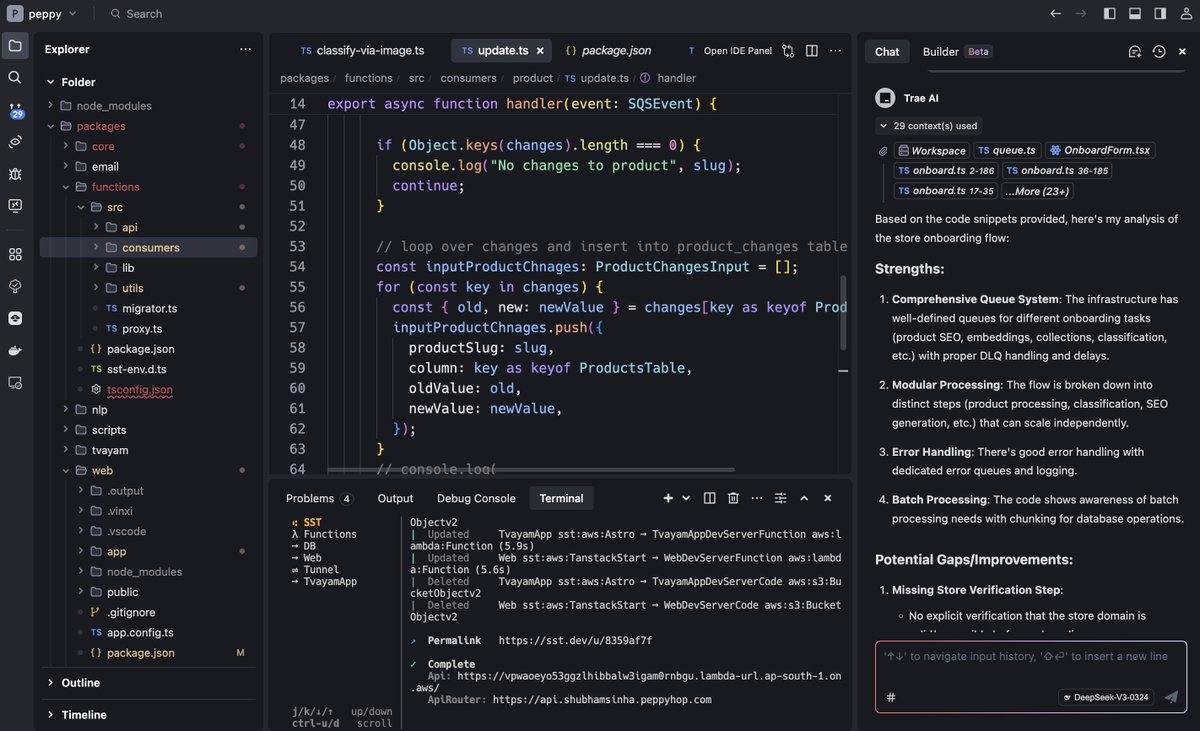Kill terminal with the trash icon
The width and height of the screenshot is (1200, 731).
[x=733, y=498]
